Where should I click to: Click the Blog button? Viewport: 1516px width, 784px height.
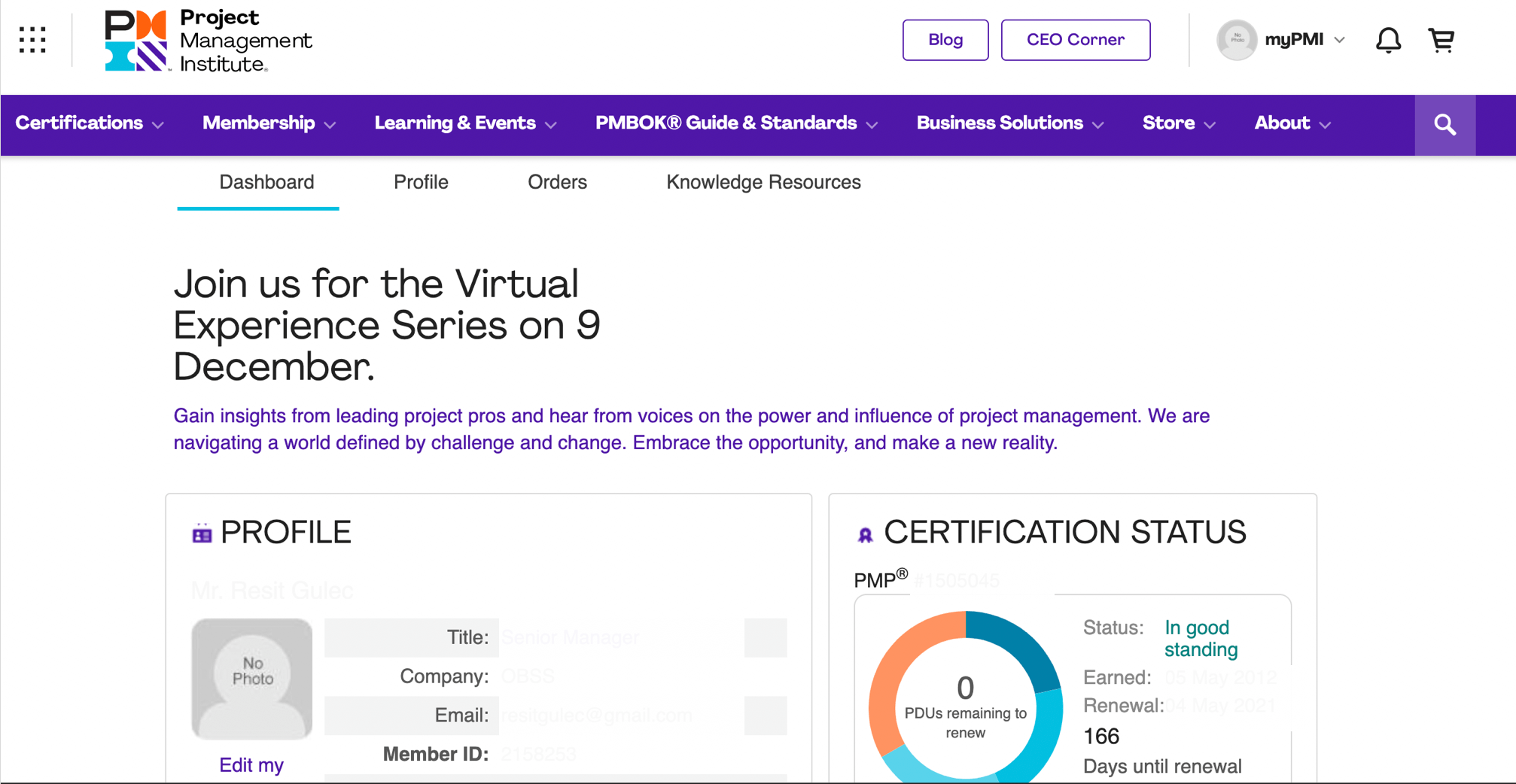coord(945,40)
